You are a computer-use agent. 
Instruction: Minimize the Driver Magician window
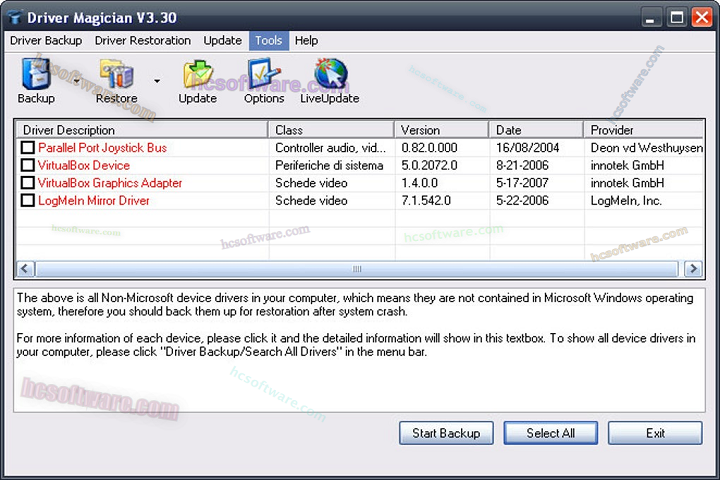650,18
